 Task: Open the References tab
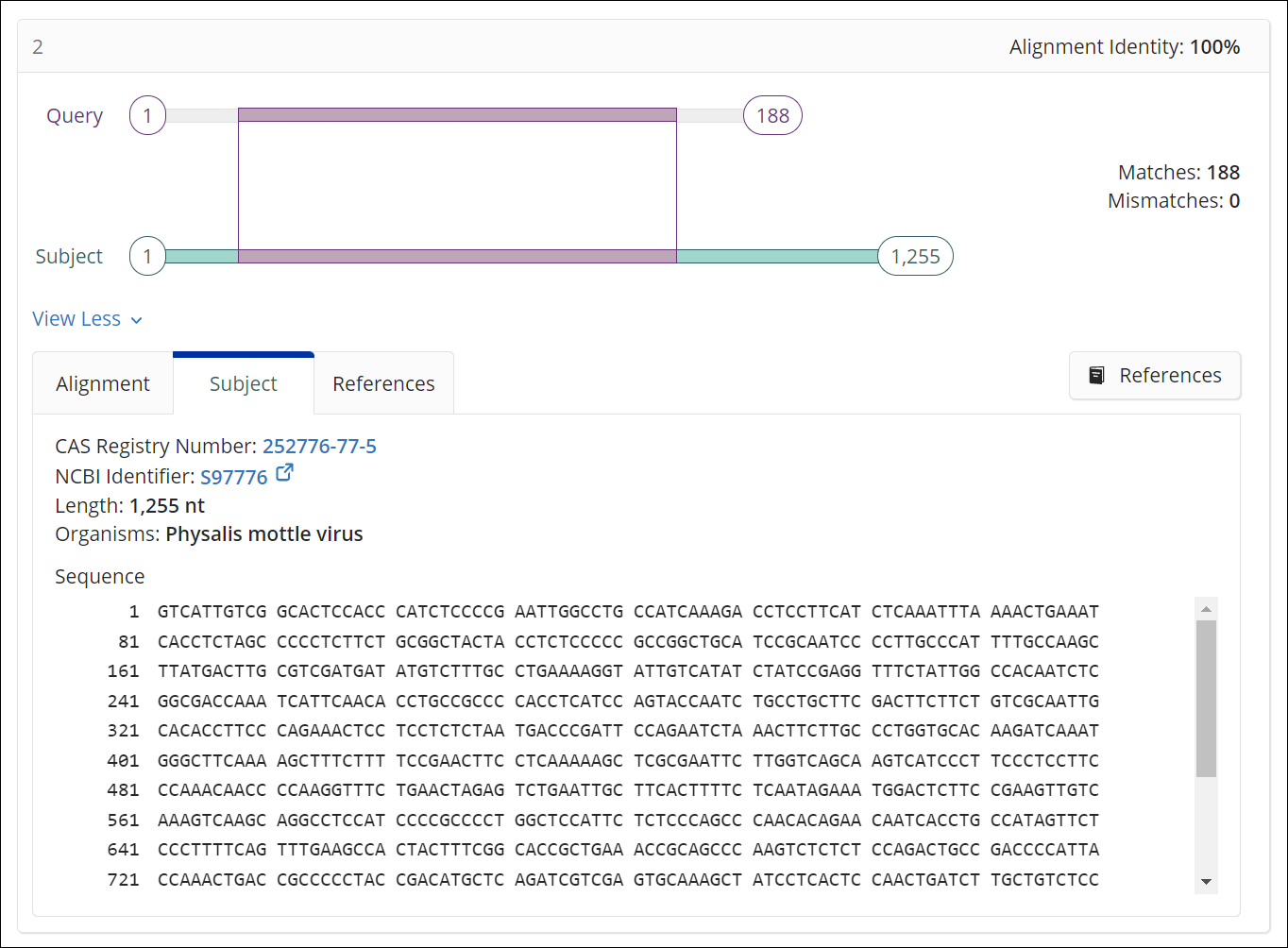click(383, 383)
